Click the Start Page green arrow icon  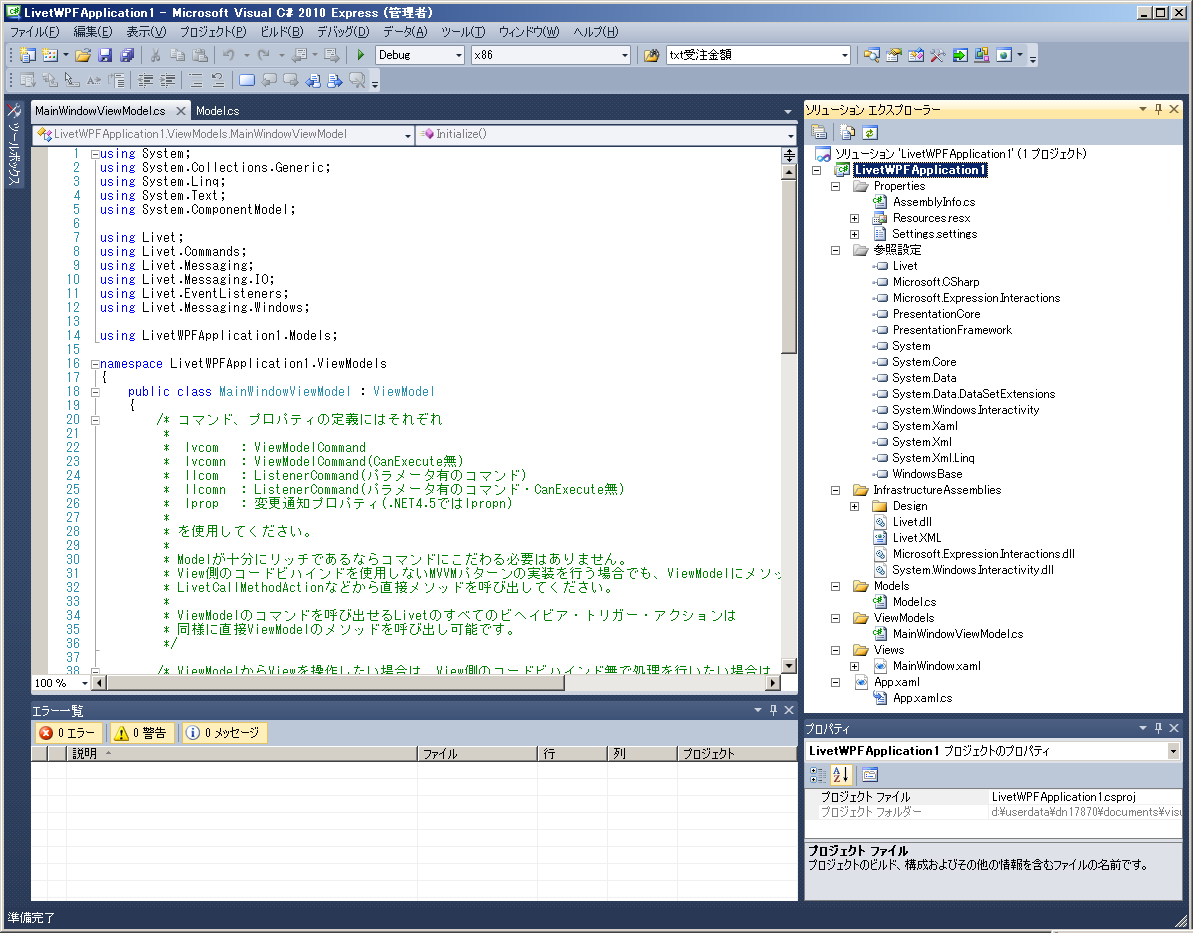click(959, 55)
